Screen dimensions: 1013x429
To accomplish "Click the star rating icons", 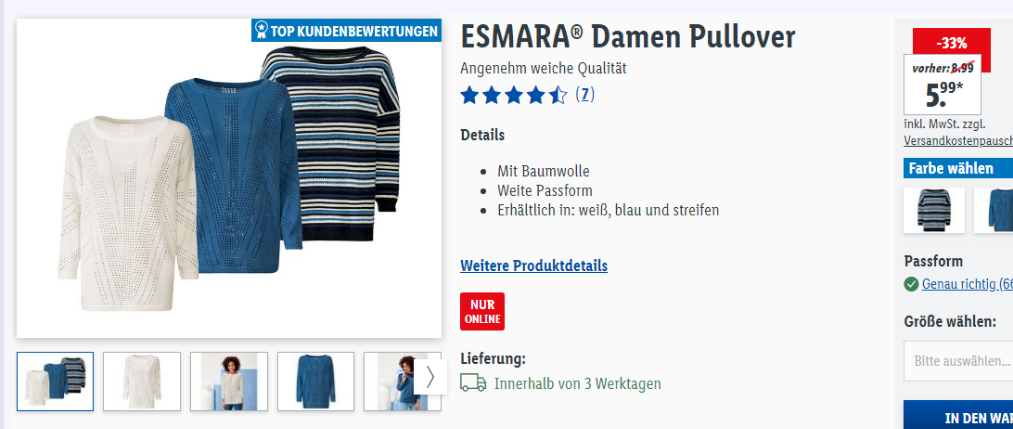I will click(x=514, y=96).
